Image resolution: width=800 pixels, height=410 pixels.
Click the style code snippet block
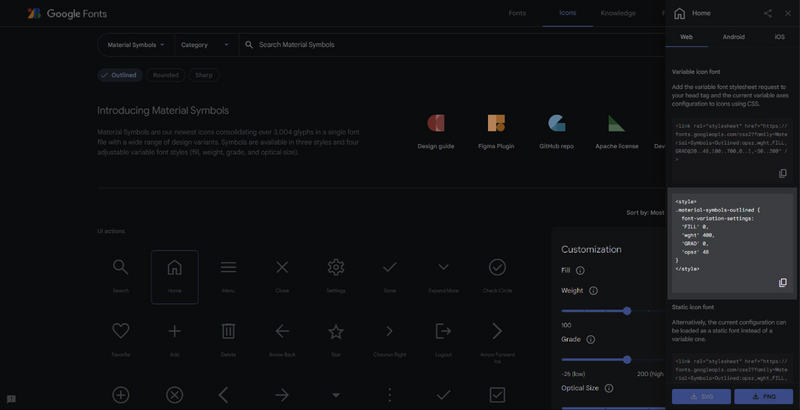(732, 243)
